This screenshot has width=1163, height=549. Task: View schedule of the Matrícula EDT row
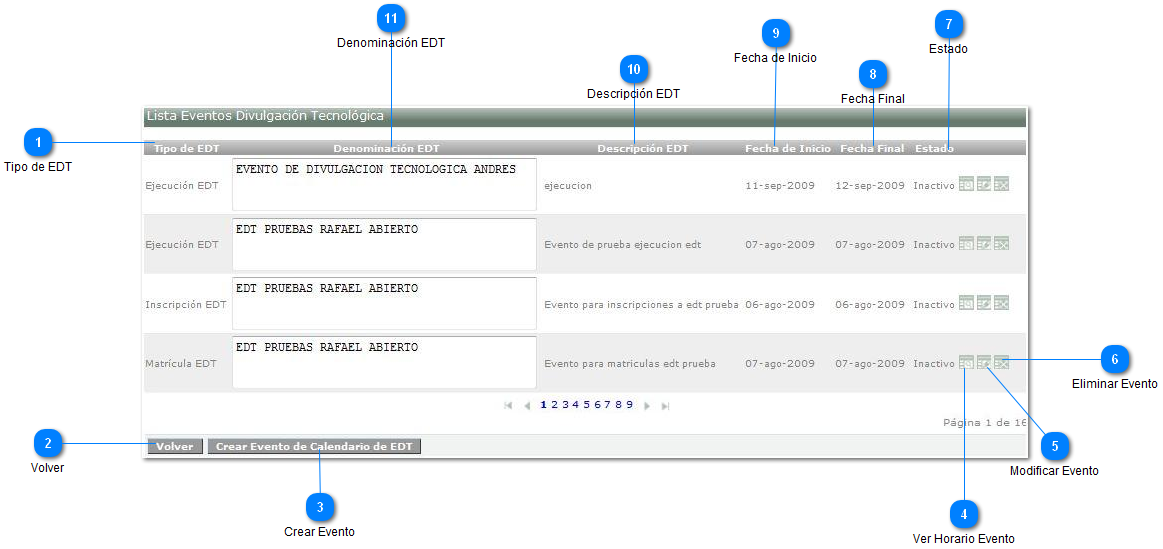(966, 363)
